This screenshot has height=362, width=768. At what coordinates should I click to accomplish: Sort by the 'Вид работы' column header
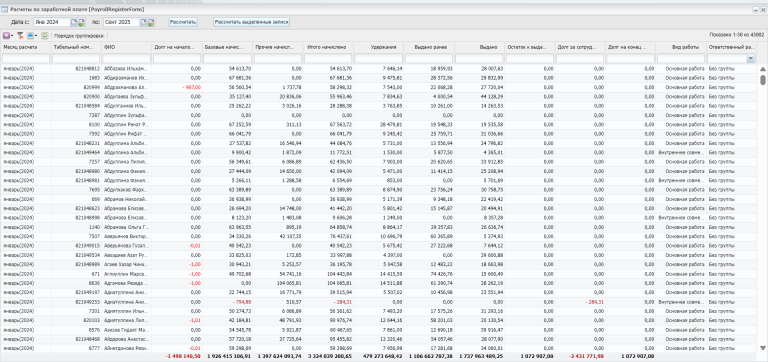pyautogui.click(x=681, y=47)
